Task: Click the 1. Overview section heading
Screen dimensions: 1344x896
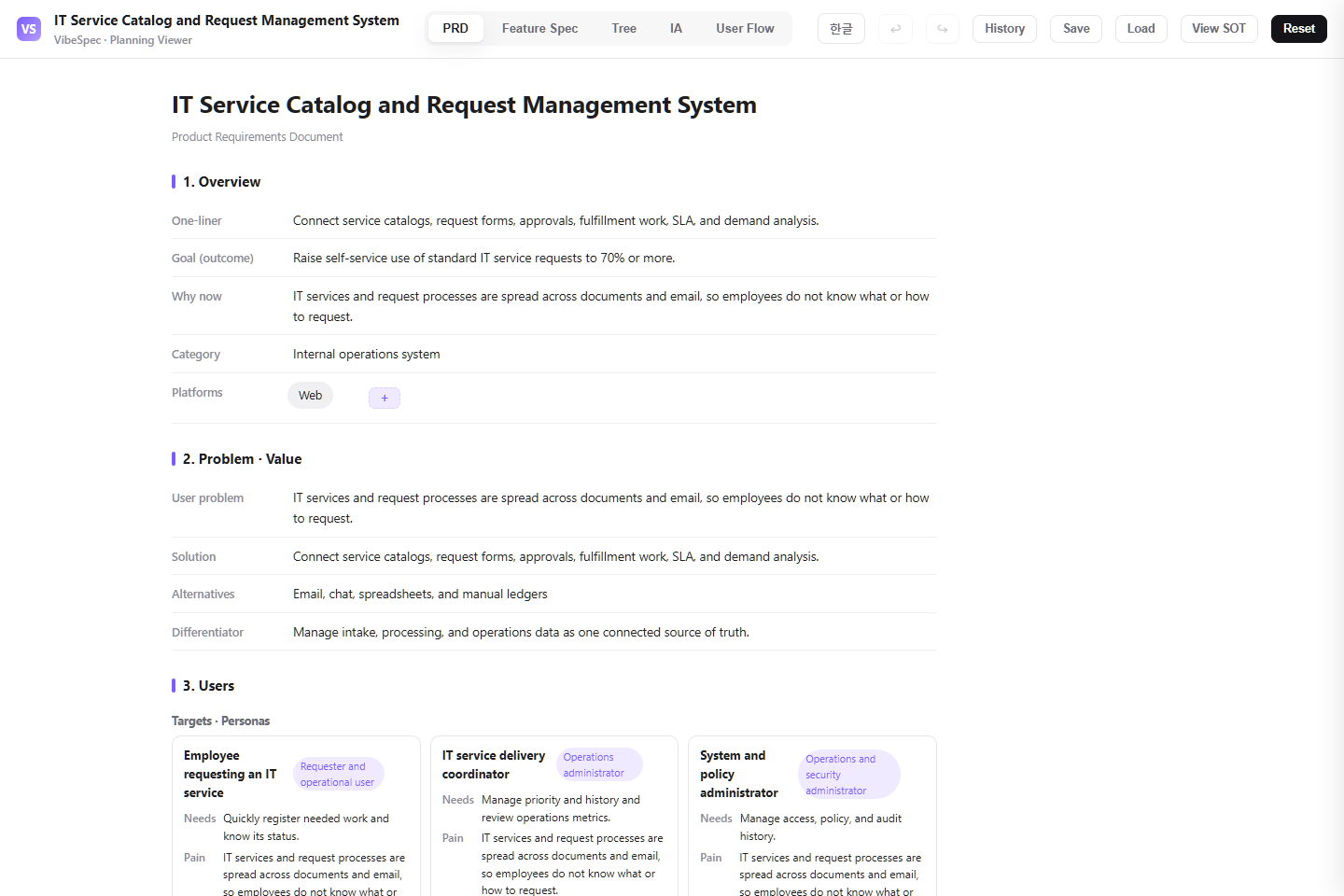Action: [221, 182]
